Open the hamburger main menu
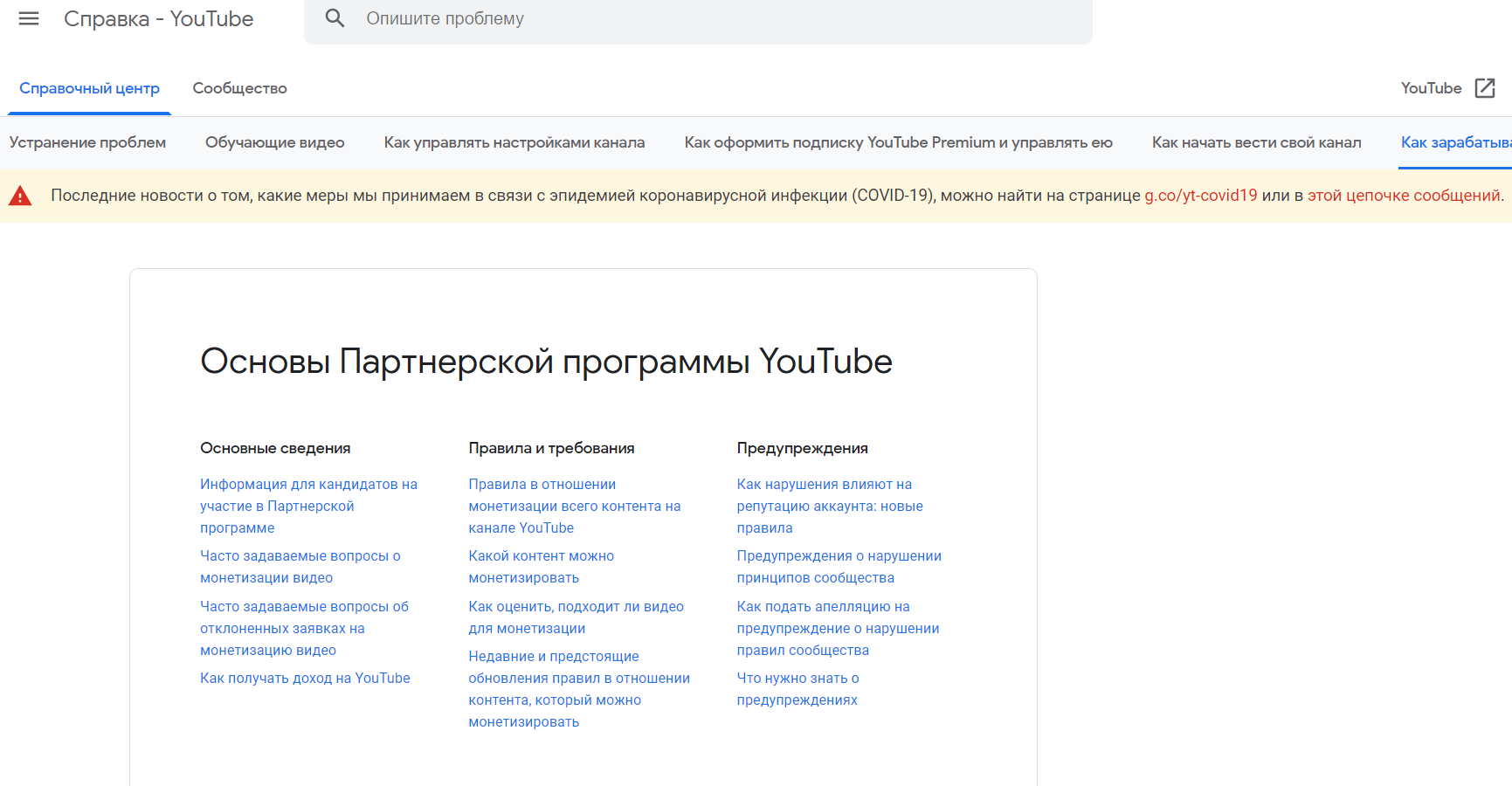Viewport: 1512px width, 786px height. pyautogui.click(x=29, y=18)
